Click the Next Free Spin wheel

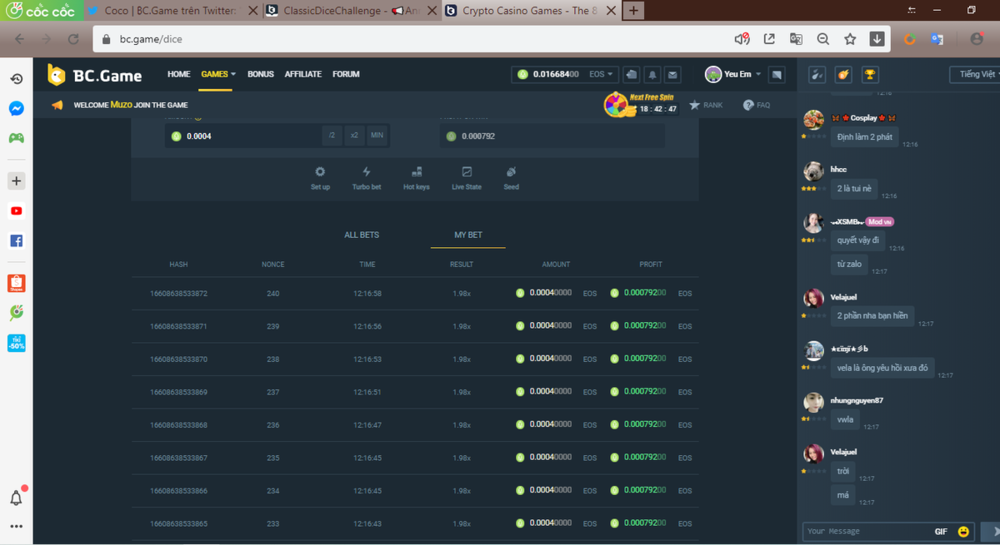coord(615,104)
